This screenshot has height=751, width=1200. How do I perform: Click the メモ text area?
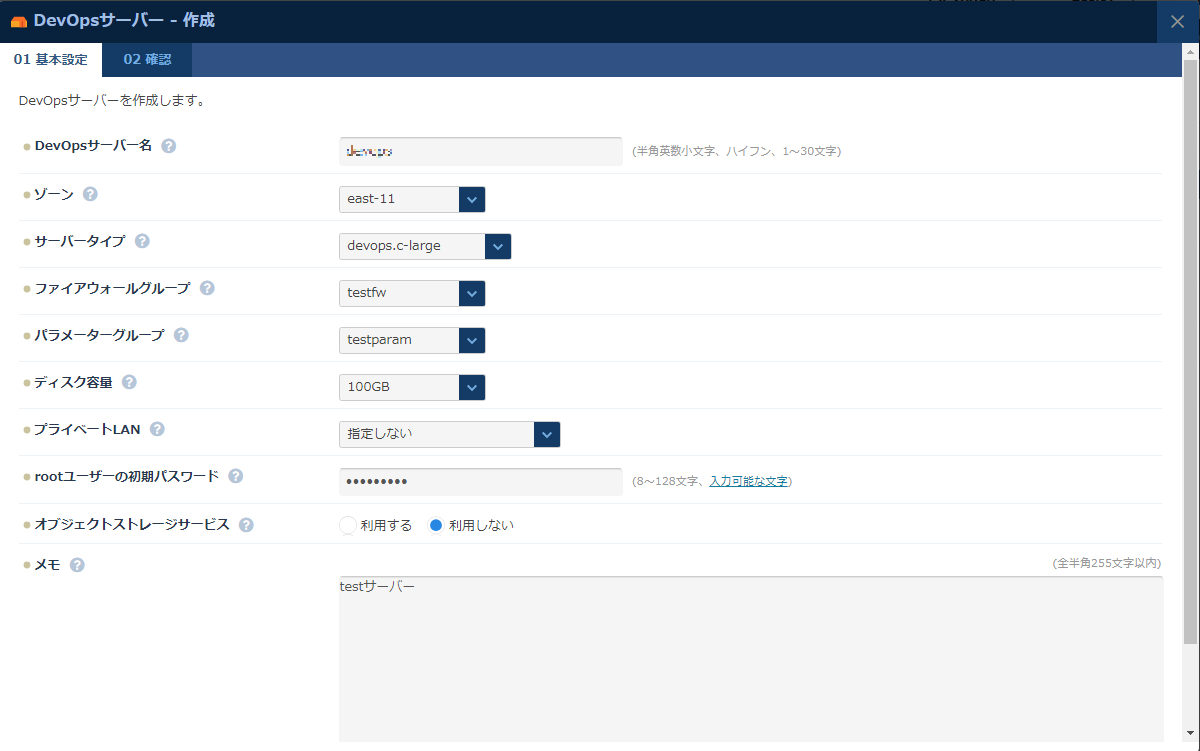tap(750, 660)
